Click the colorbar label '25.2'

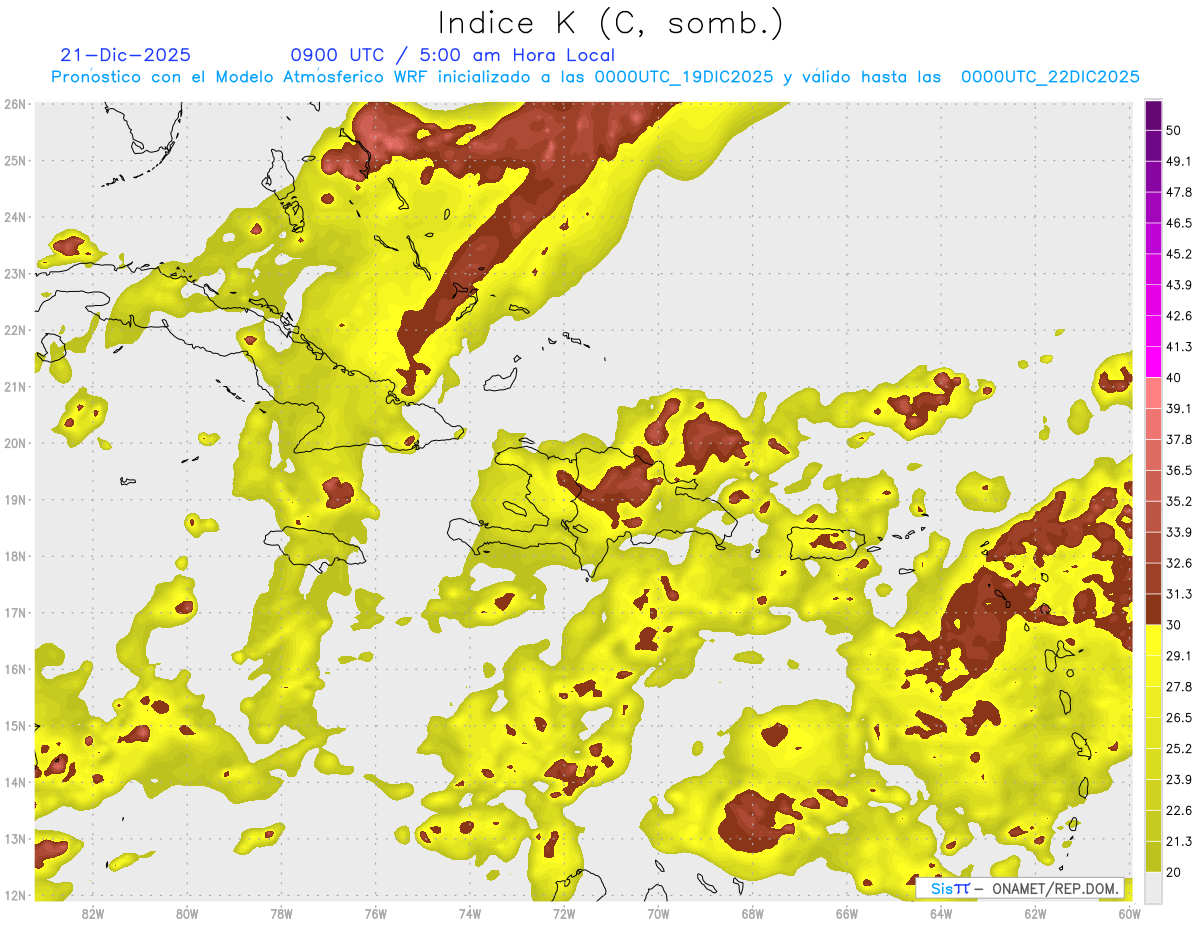pos(1179,748)
